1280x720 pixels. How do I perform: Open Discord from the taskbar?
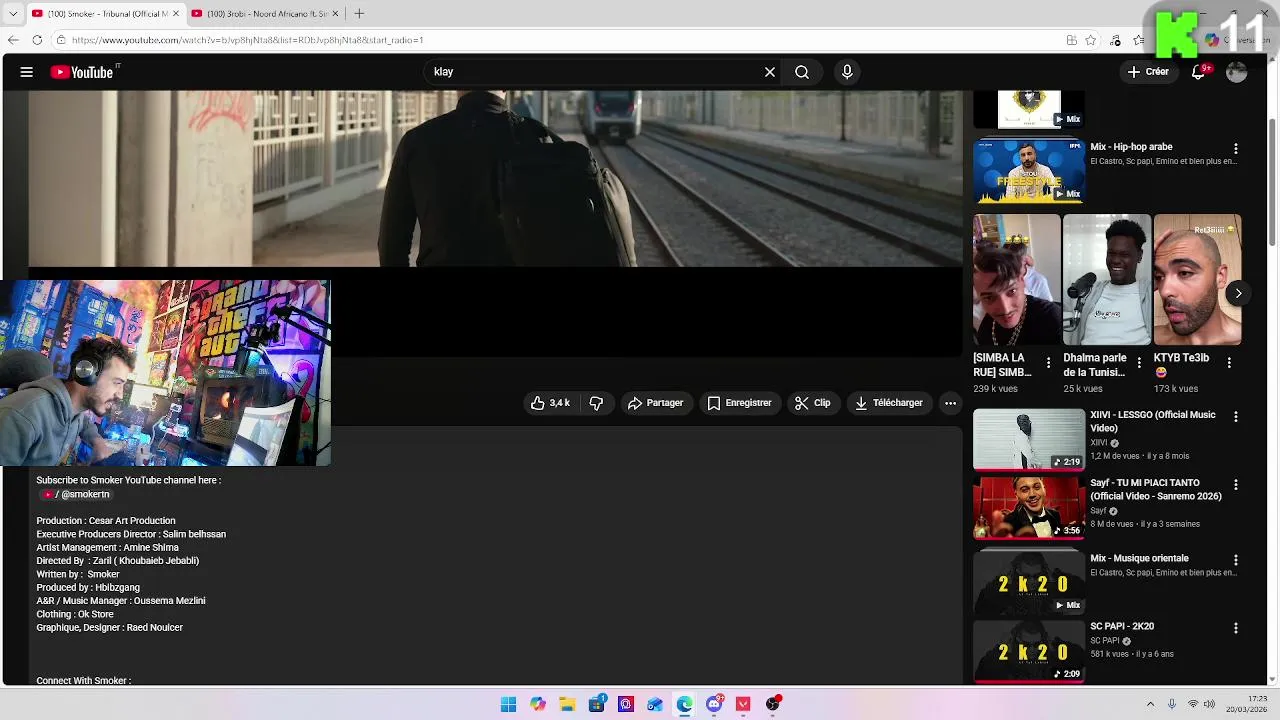(x=714, y=704)
